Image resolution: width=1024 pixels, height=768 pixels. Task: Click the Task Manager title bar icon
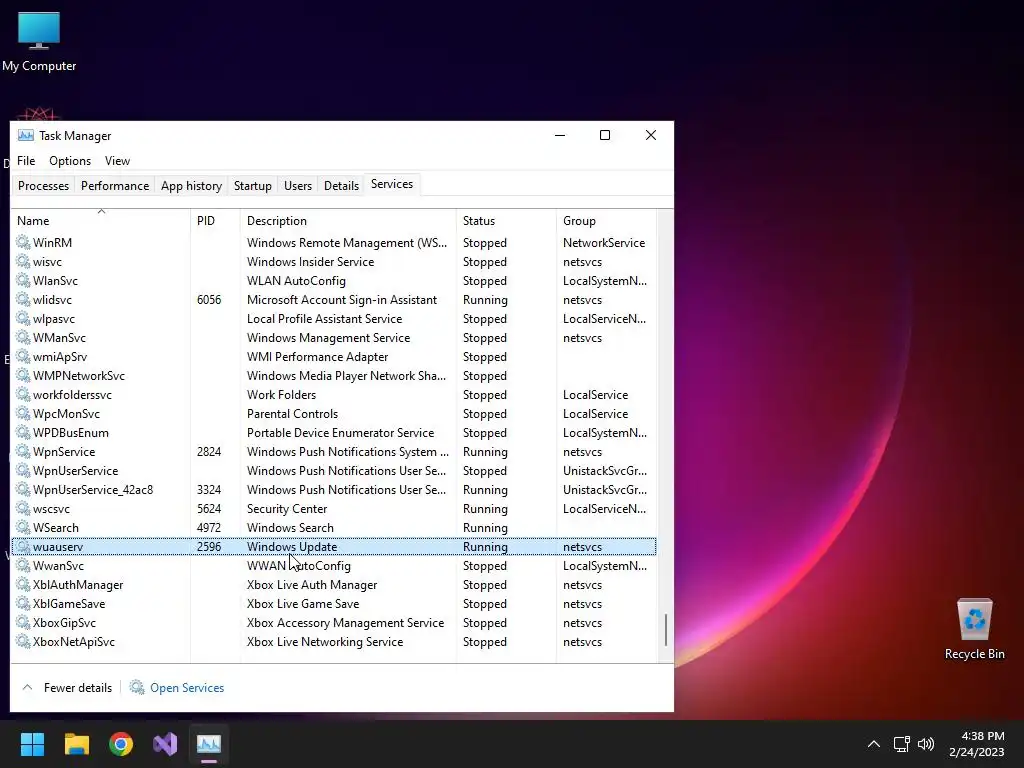[x=25, y=135]
